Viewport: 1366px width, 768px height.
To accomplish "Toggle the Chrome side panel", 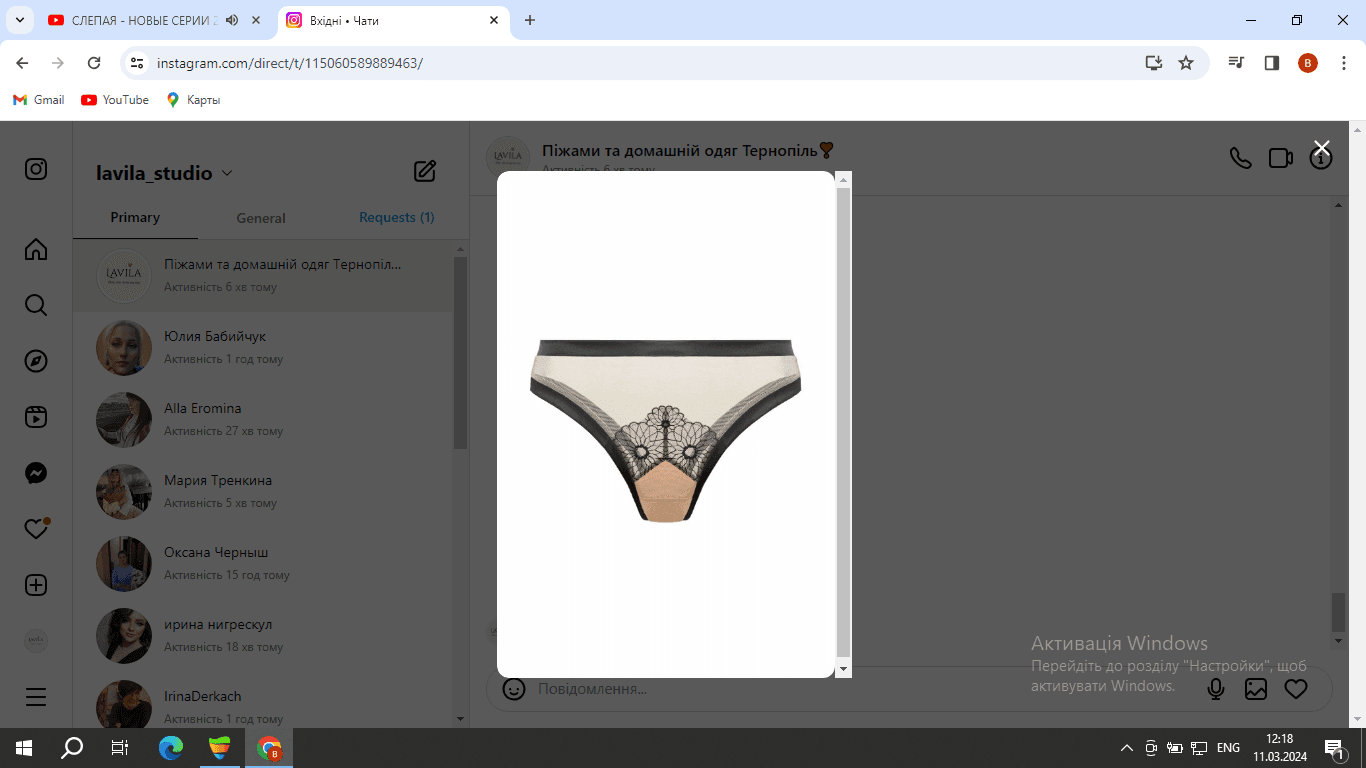I will tap(1272, 63).
